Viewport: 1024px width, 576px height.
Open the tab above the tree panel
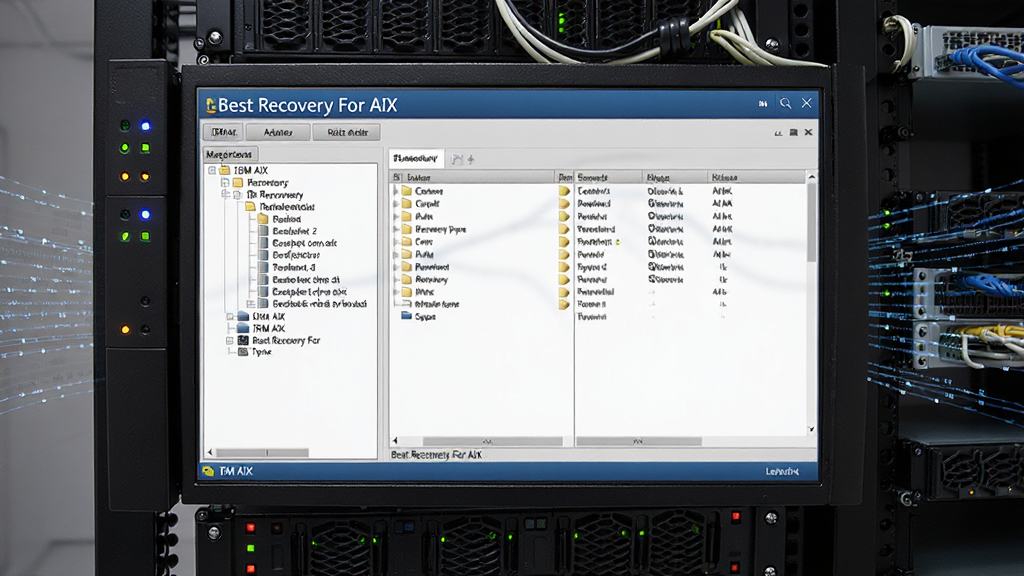[x=229, y=155]
